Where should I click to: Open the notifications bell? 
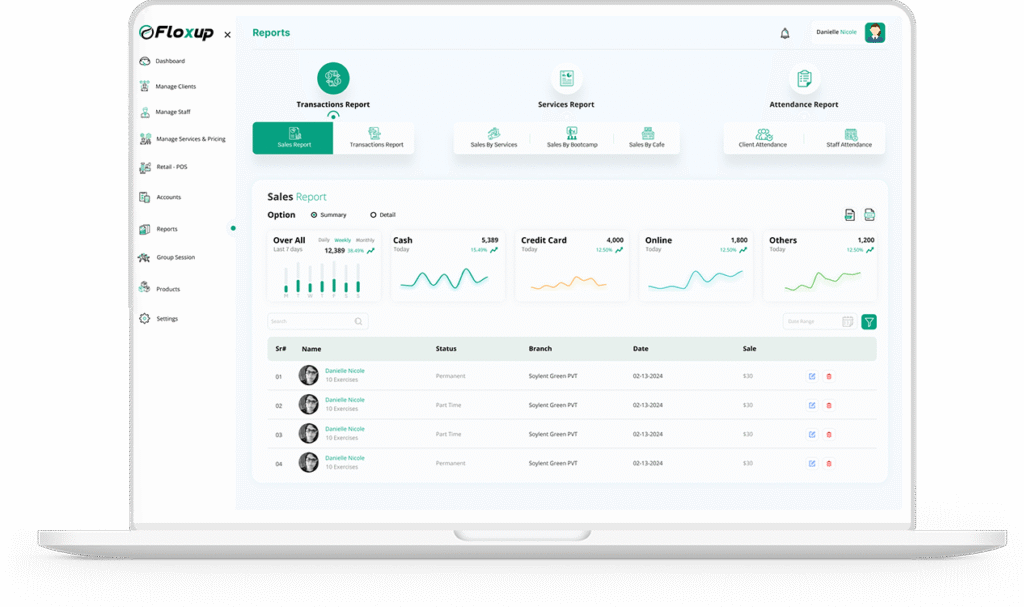pos(785,33)
